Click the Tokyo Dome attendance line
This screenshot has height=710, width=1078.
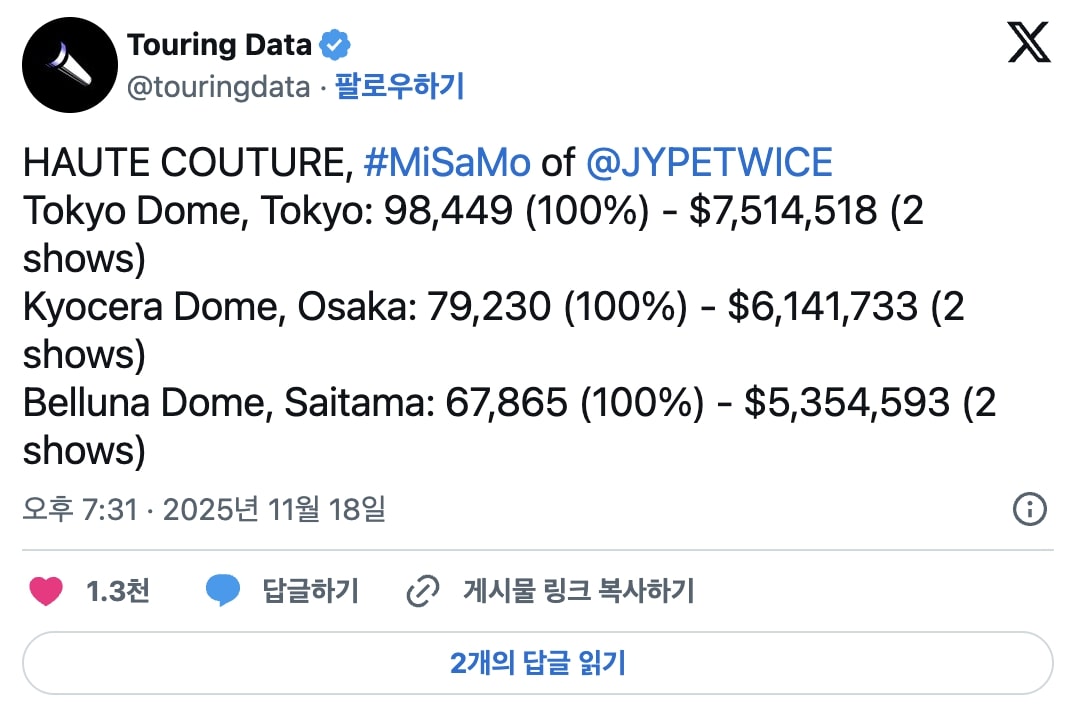pos(450,210)
